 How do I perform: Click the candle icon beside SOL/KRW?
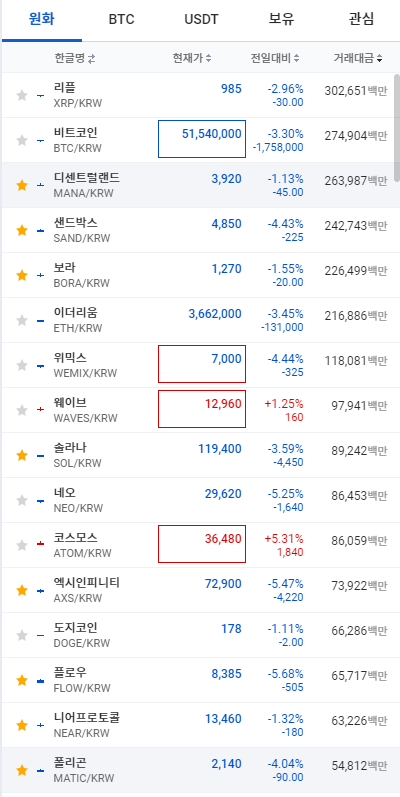click(x=41, y=455)
